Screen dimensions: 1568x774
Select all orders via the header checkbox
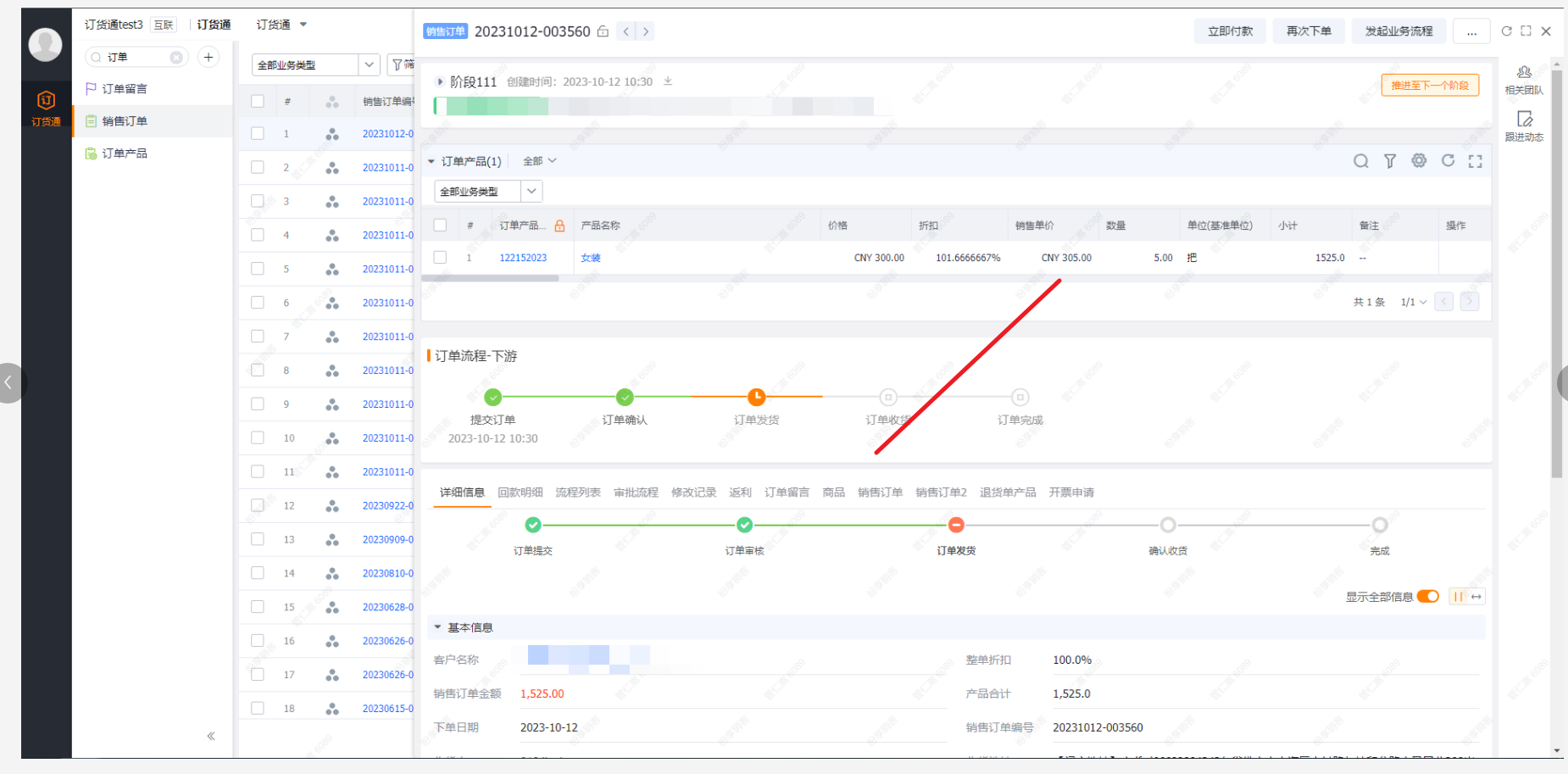click(257, 100)
